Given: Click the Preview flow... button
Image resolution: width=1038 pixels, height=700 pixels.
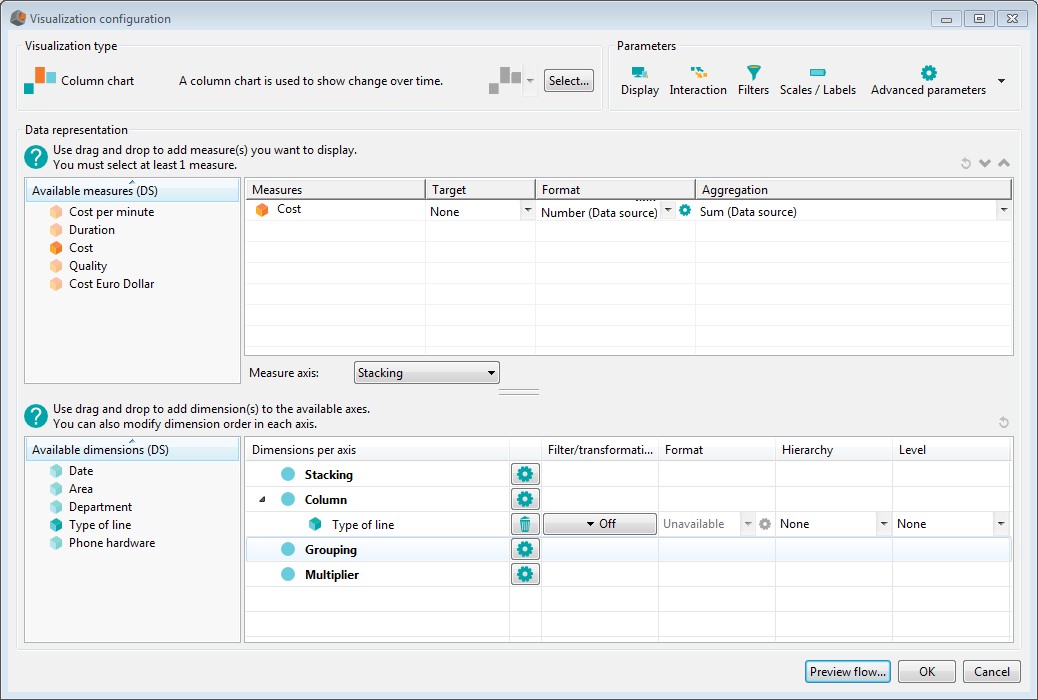Looking at the screenshot, I should coord(847,672).
